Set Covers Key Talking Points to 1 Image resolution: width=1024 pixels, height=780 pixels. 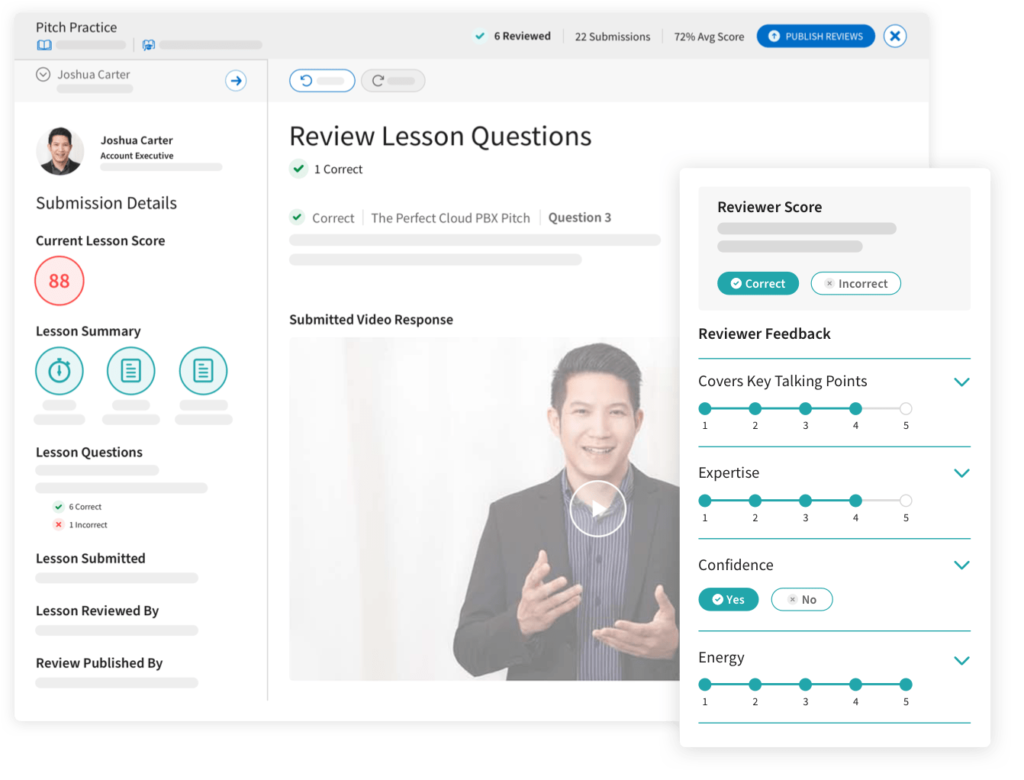pyautogui.click(x=705, y=409)
